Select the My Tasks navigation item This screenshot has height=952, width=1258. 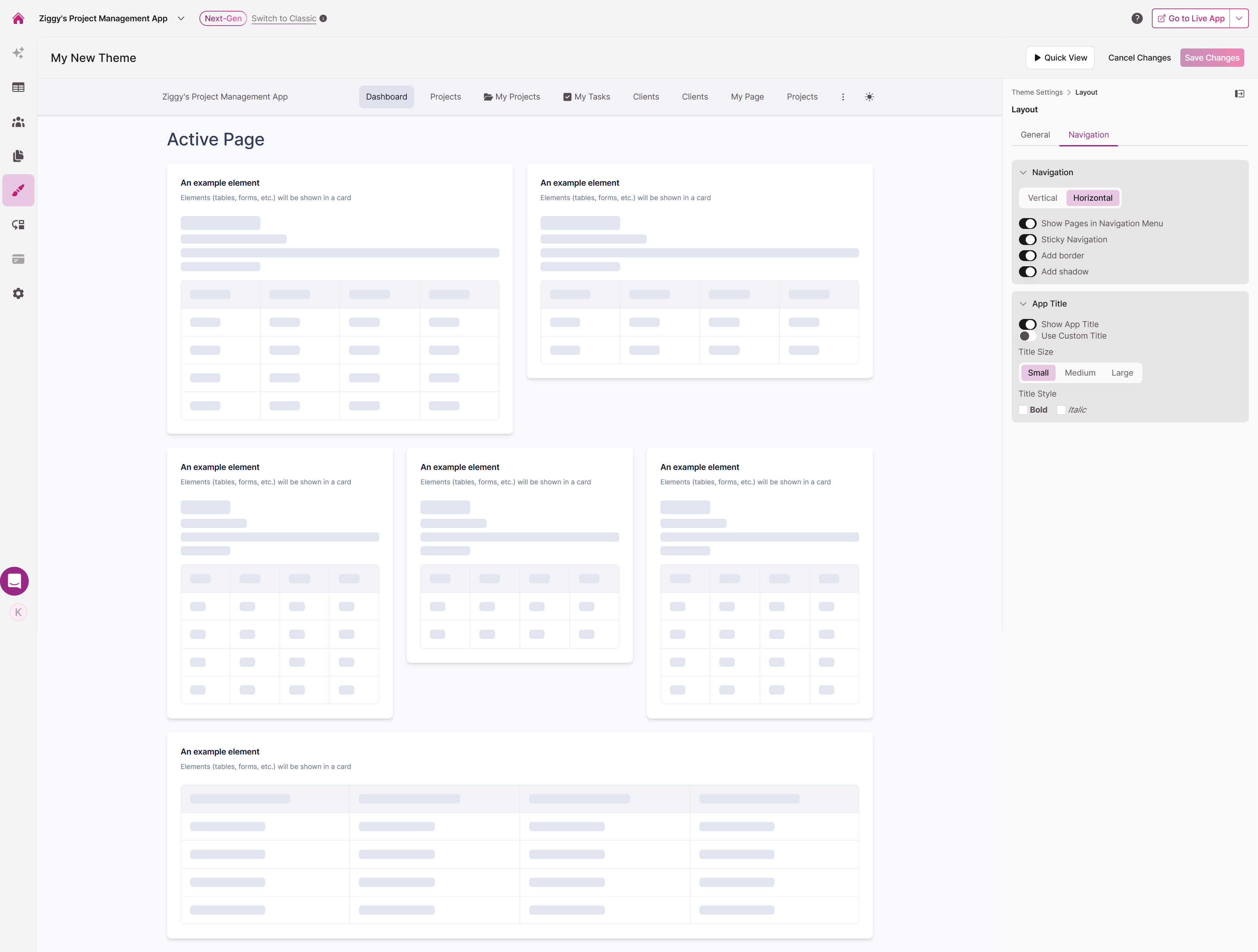click(586, 97)
